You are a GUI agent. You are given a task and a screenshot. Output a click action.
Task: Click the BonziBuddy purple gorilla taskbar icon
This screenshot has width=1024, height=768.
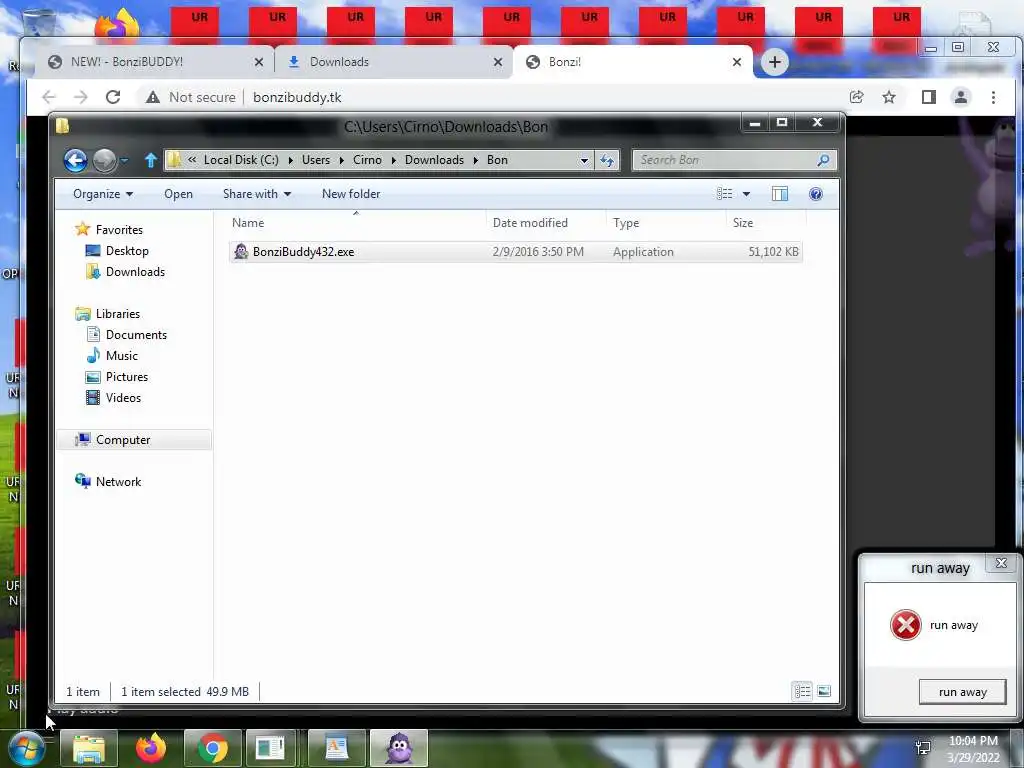point(399,748)
